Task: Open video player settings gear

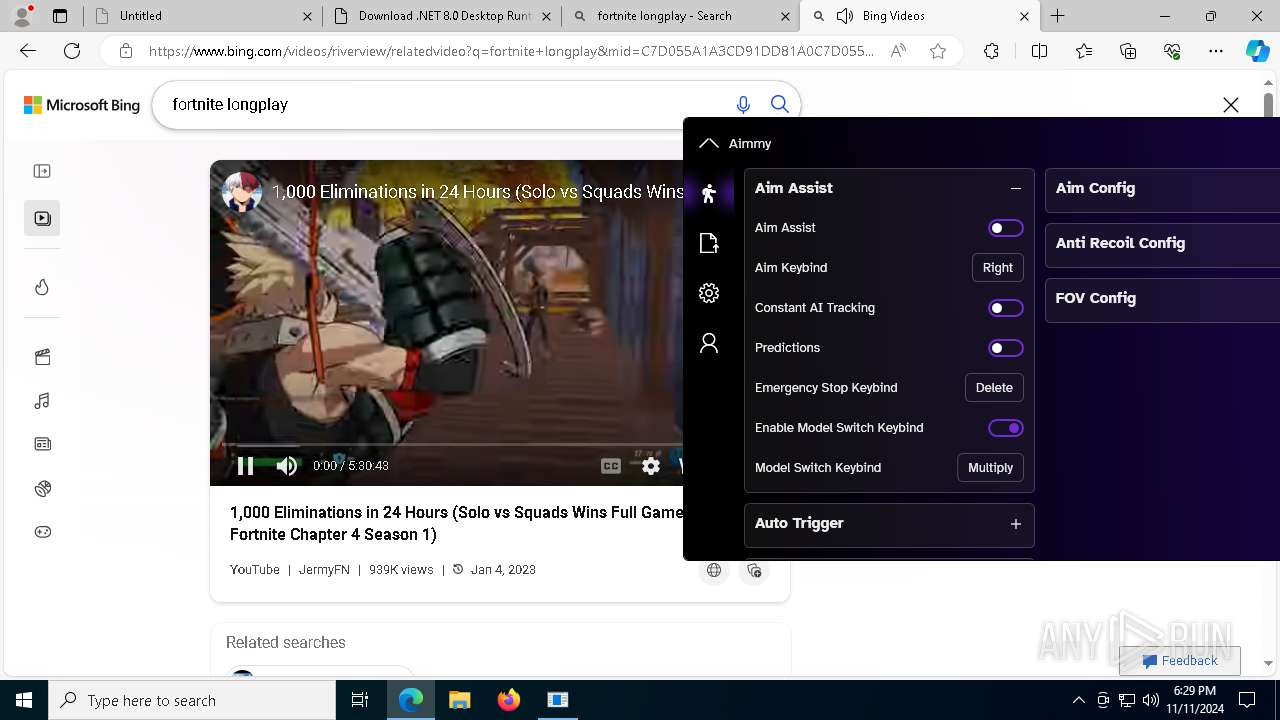Action: (651, 466)
